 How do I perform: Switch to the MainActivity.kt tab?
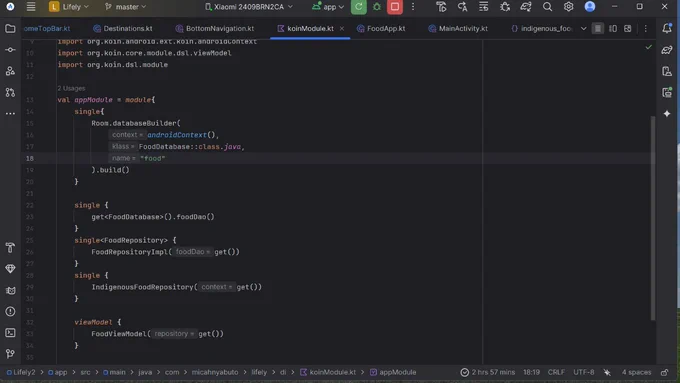[x=458, y=29]
